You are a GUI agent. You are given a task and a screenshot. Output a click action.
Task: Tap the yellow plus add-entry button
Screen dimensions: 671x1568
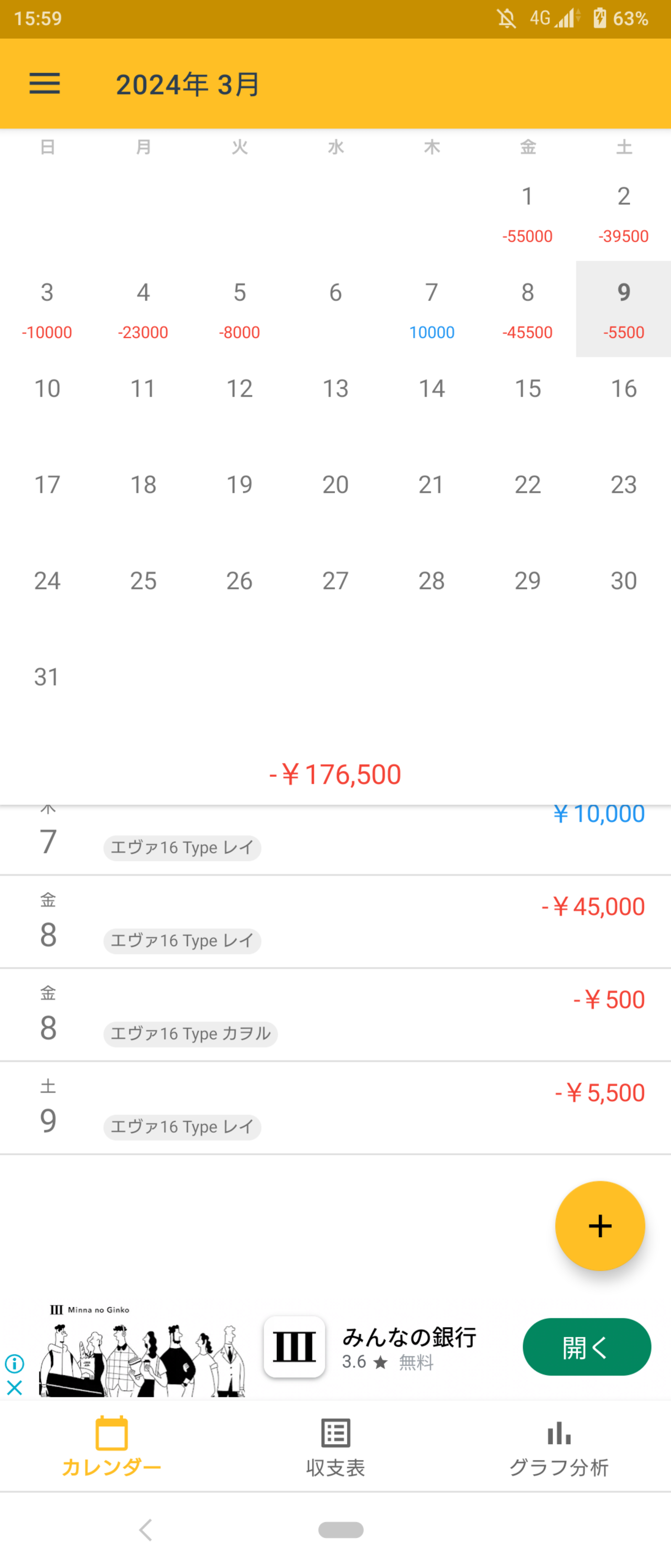(600, 1226)
